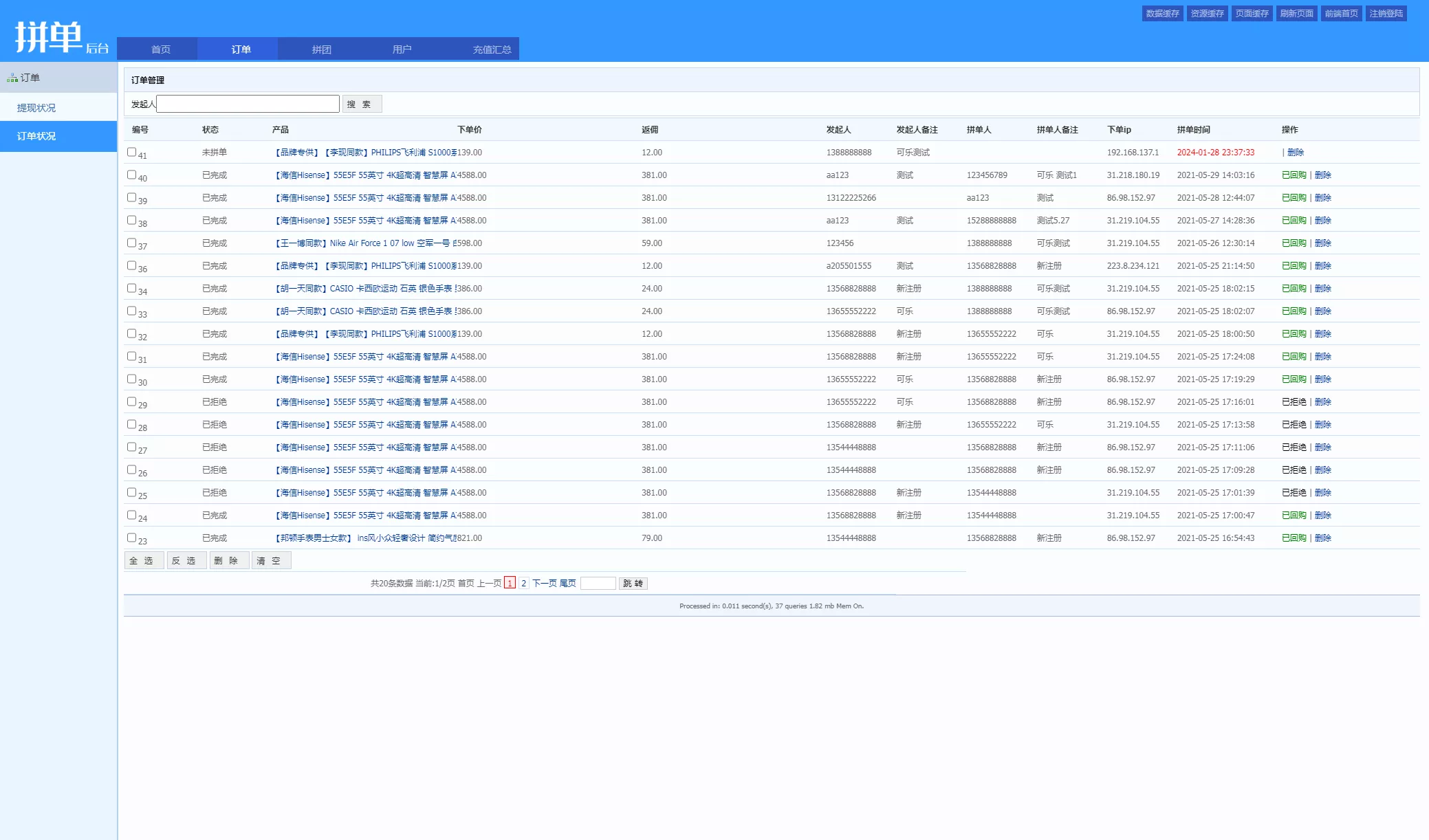
Task: Click 删除 link for order 40
Action: tap(1322, 175)
